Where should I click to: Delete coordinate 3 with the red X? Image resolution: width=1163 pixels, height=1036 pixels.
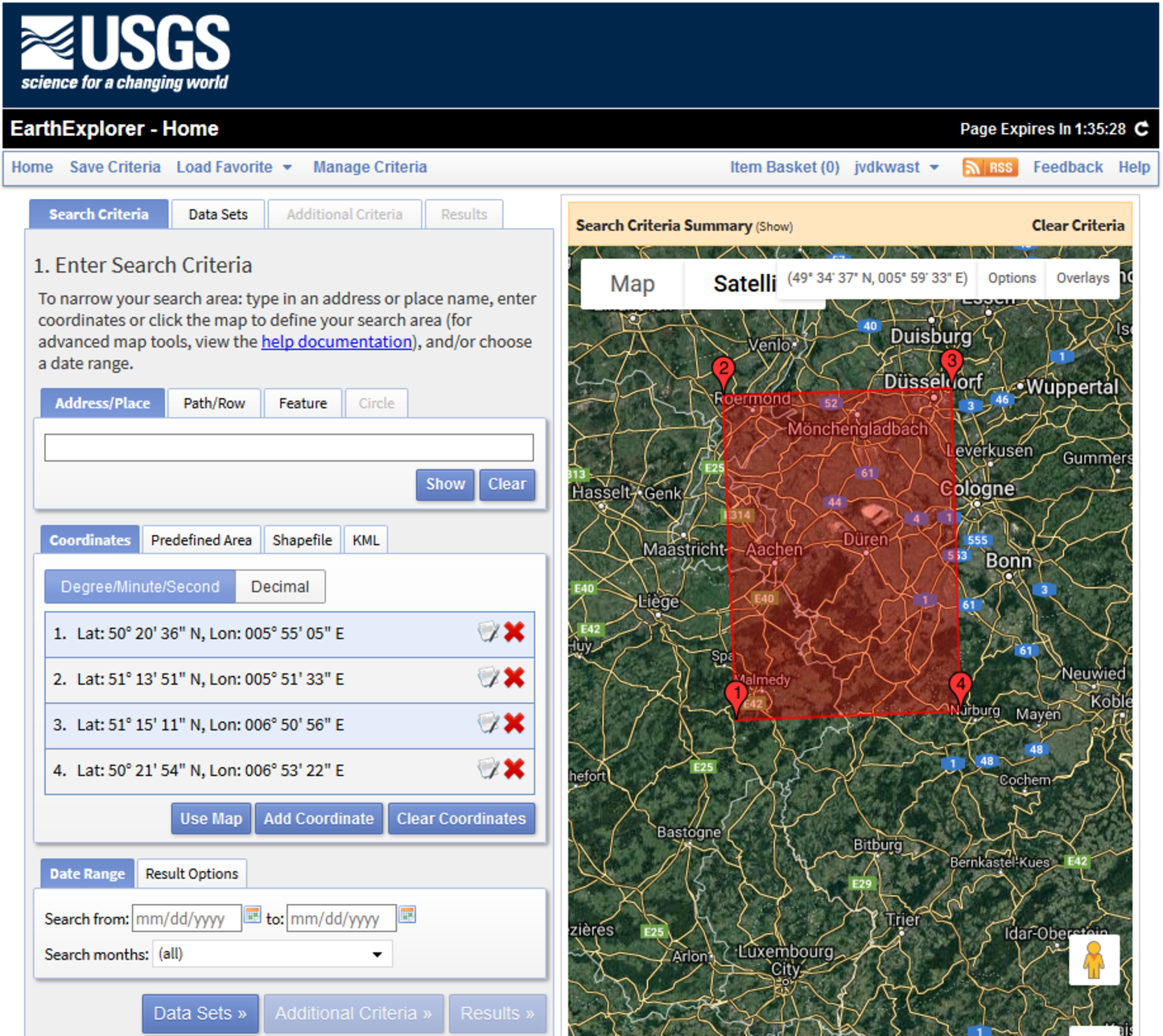[x=514, y=724]
